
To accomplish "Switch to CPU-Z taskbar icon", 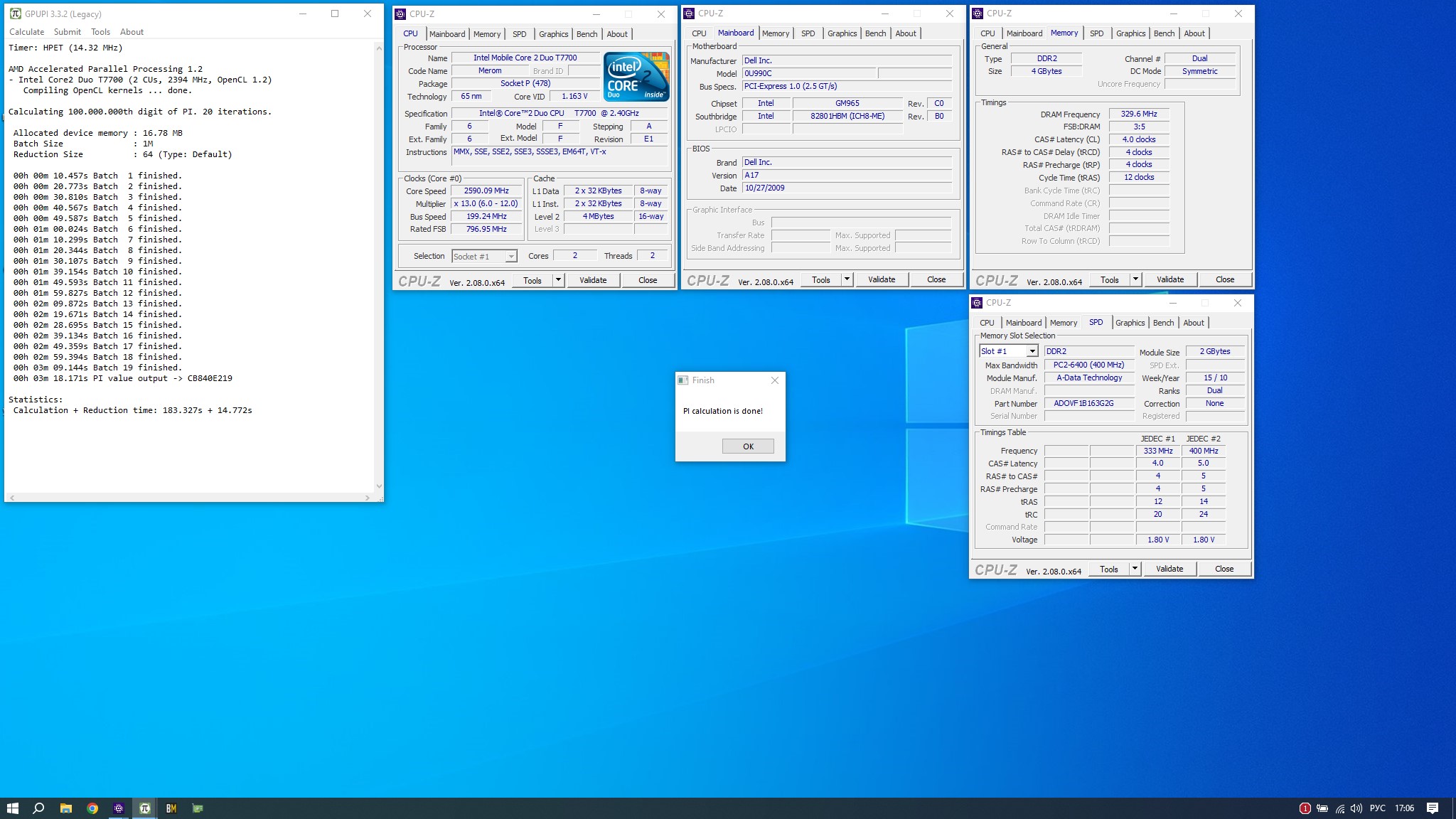I will click(x=119, y=808).
